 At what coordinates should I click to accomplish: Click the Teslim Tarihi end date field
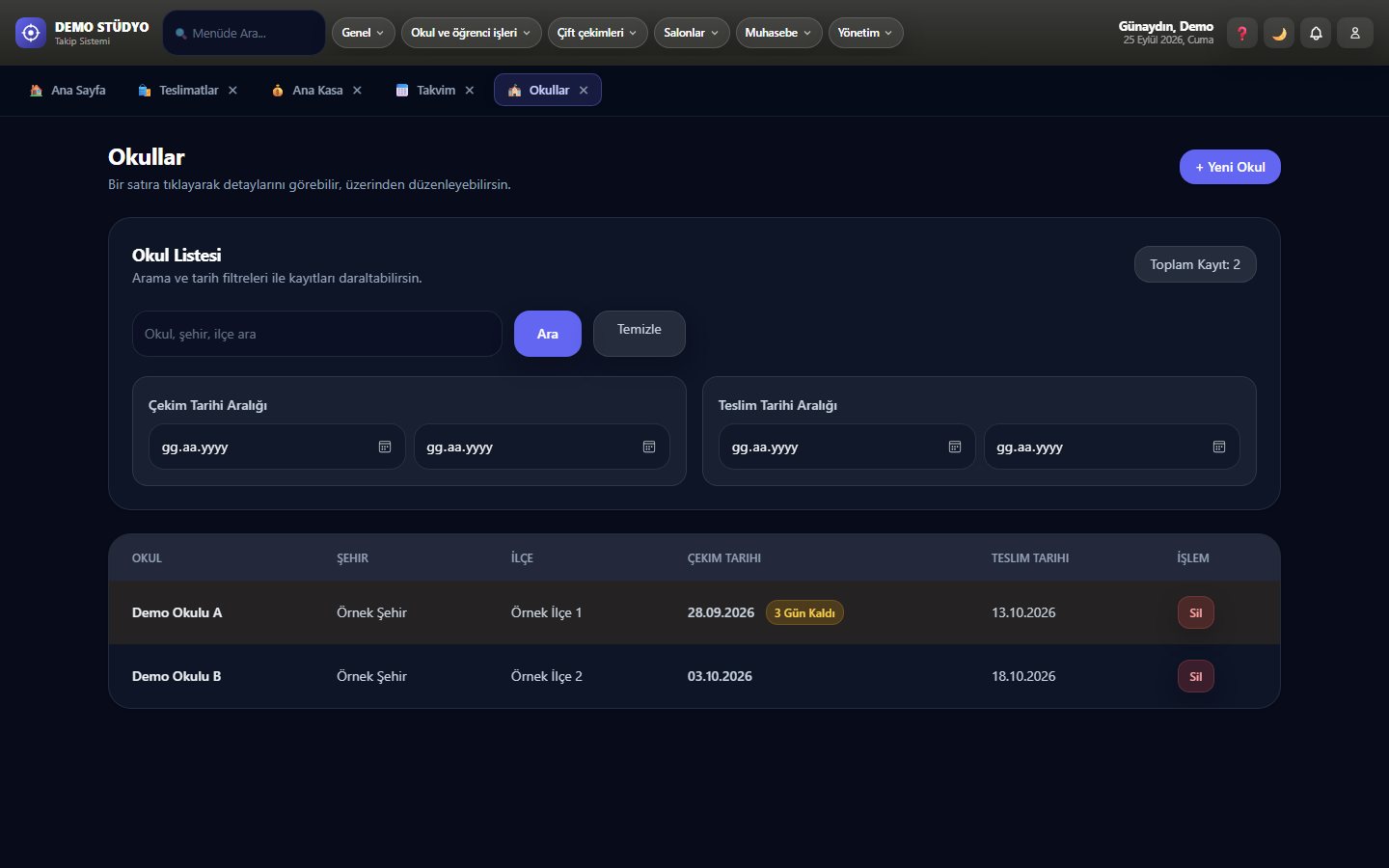click(x=1112, y=447)
